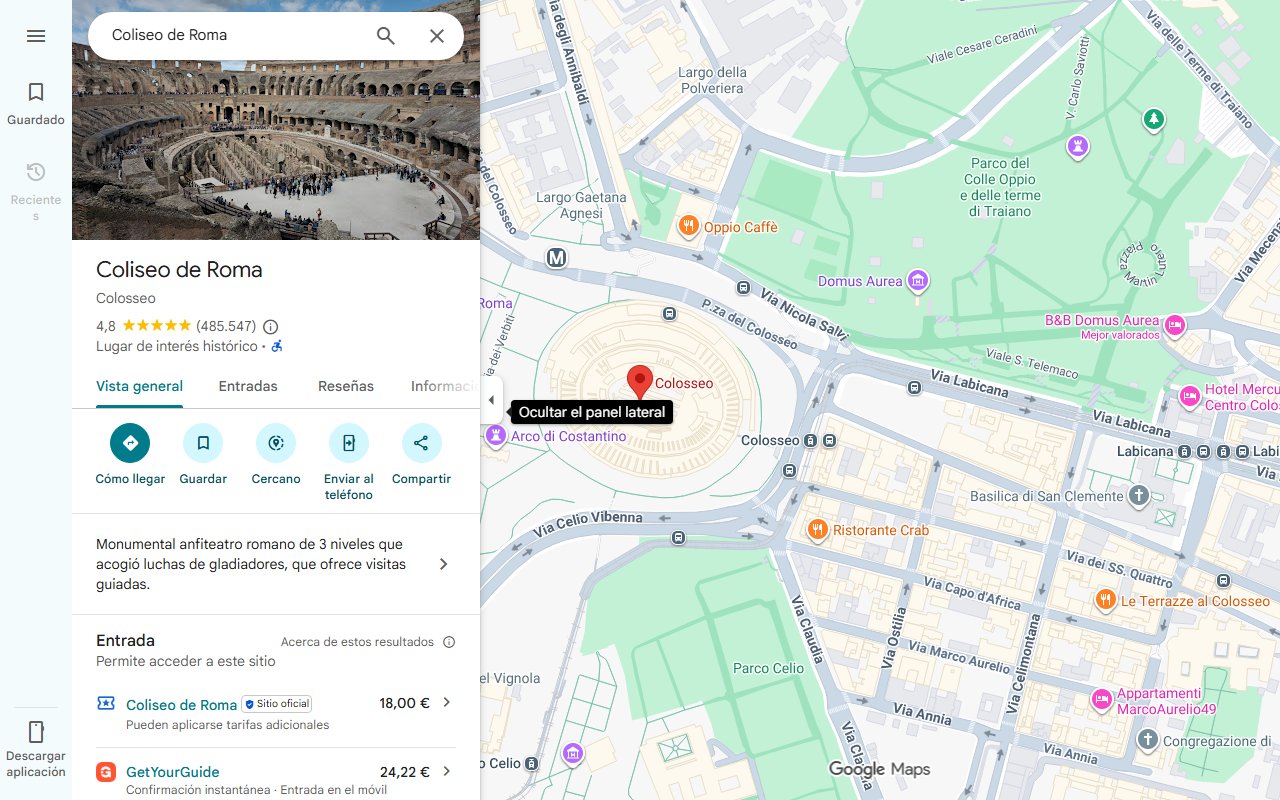Expand the 18,00 € official ticket option

[x=447, y=702]
